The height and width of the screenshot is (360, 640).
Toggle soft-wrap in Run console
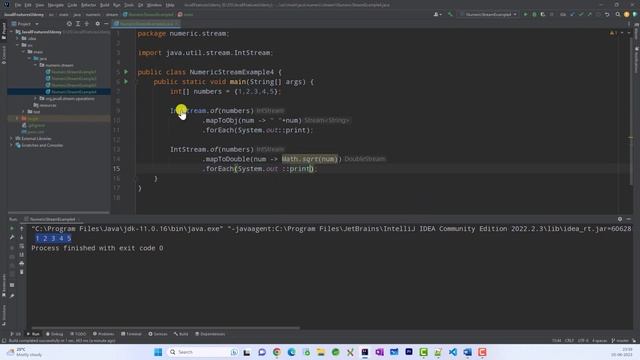click(x=22, y=246)
